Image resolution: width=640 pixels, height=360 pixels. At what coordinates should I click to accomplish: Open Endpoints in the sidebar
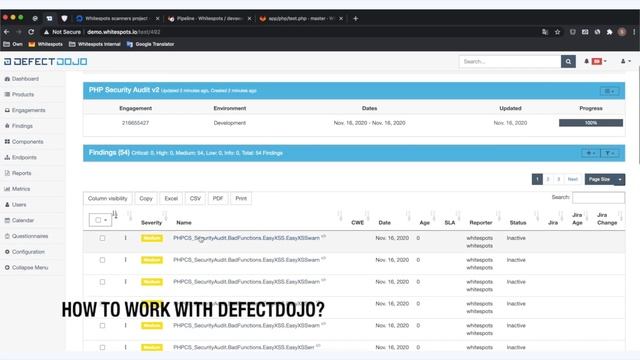tap(20, 157)
